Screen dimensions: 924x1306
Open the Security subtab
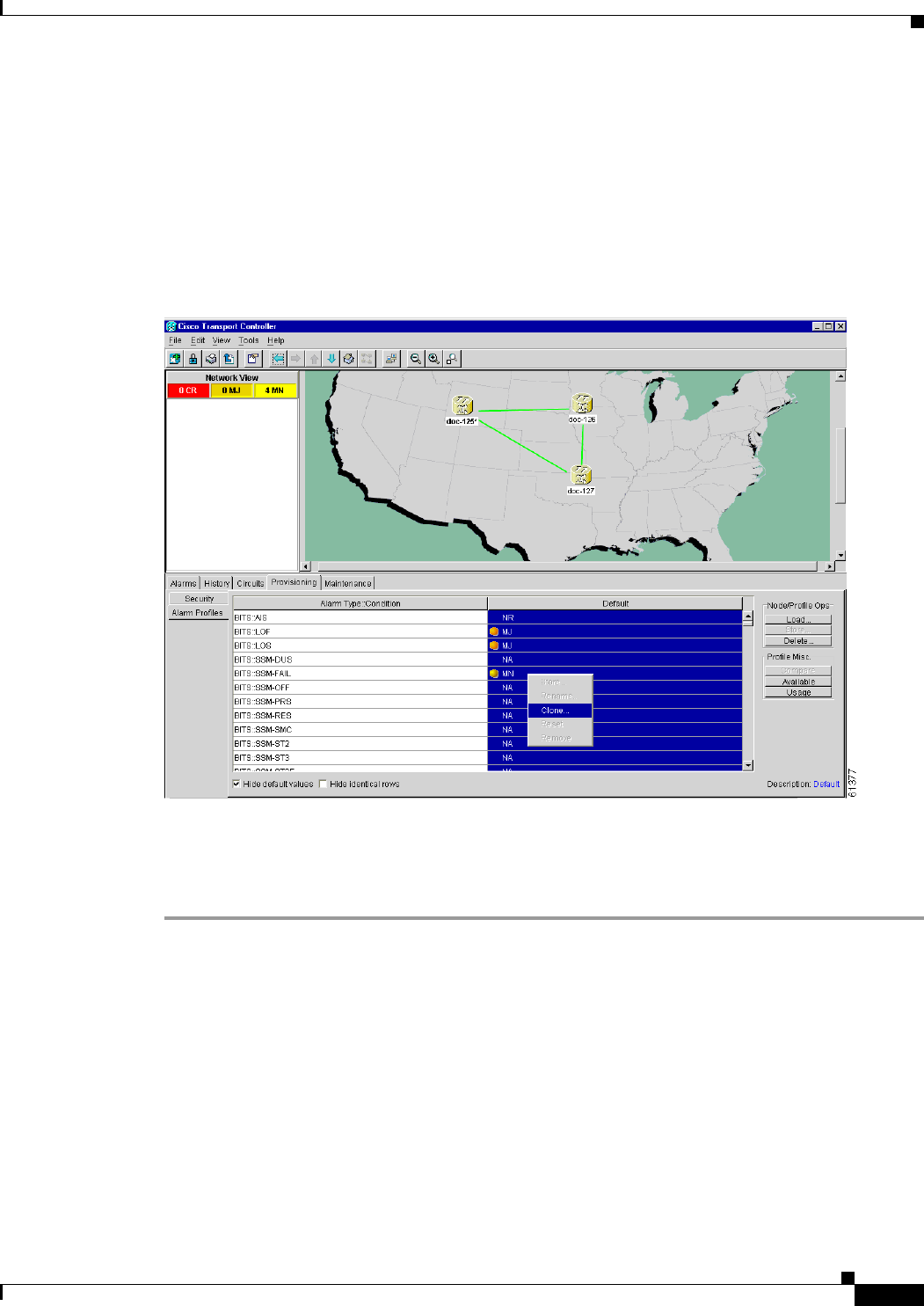click(199, 599)
